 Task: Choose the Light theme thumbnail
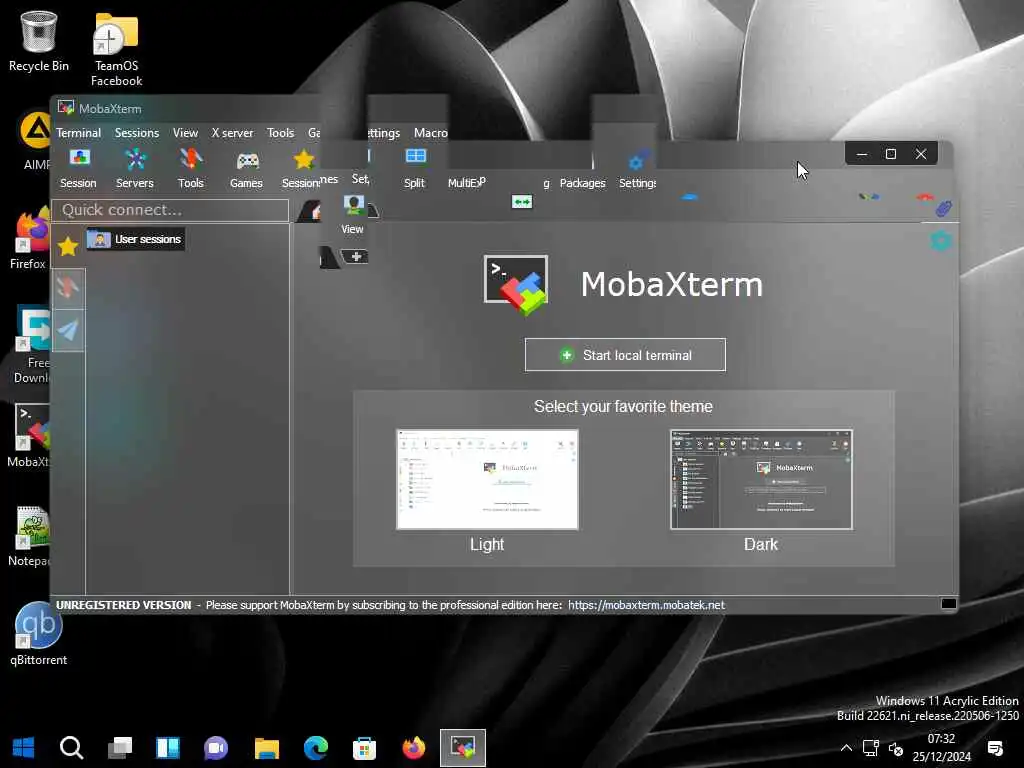pyautogui.click(x=487, y=479)
